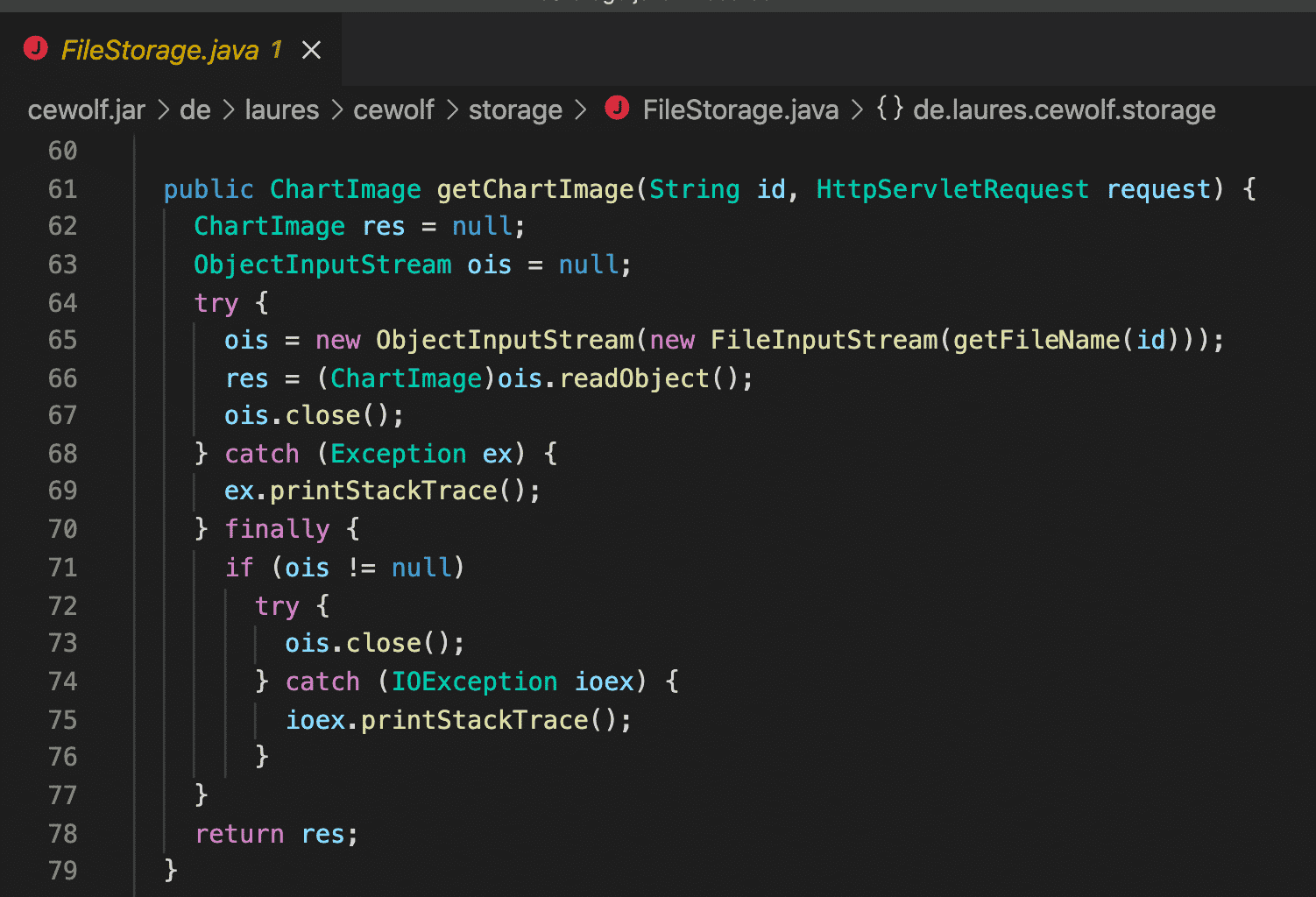Click the HttpServletRequest parameter type in the code

pyautogui.click(x=952, y=188)
